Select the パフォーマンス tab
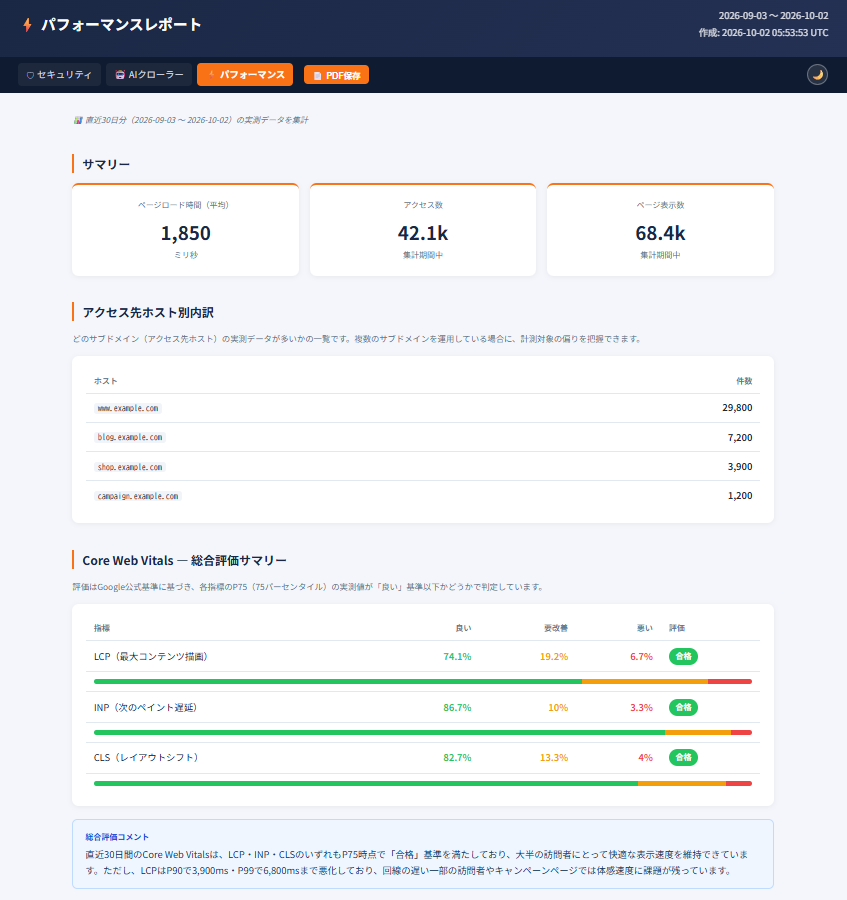The image size is (847, 900). point(245,75)
